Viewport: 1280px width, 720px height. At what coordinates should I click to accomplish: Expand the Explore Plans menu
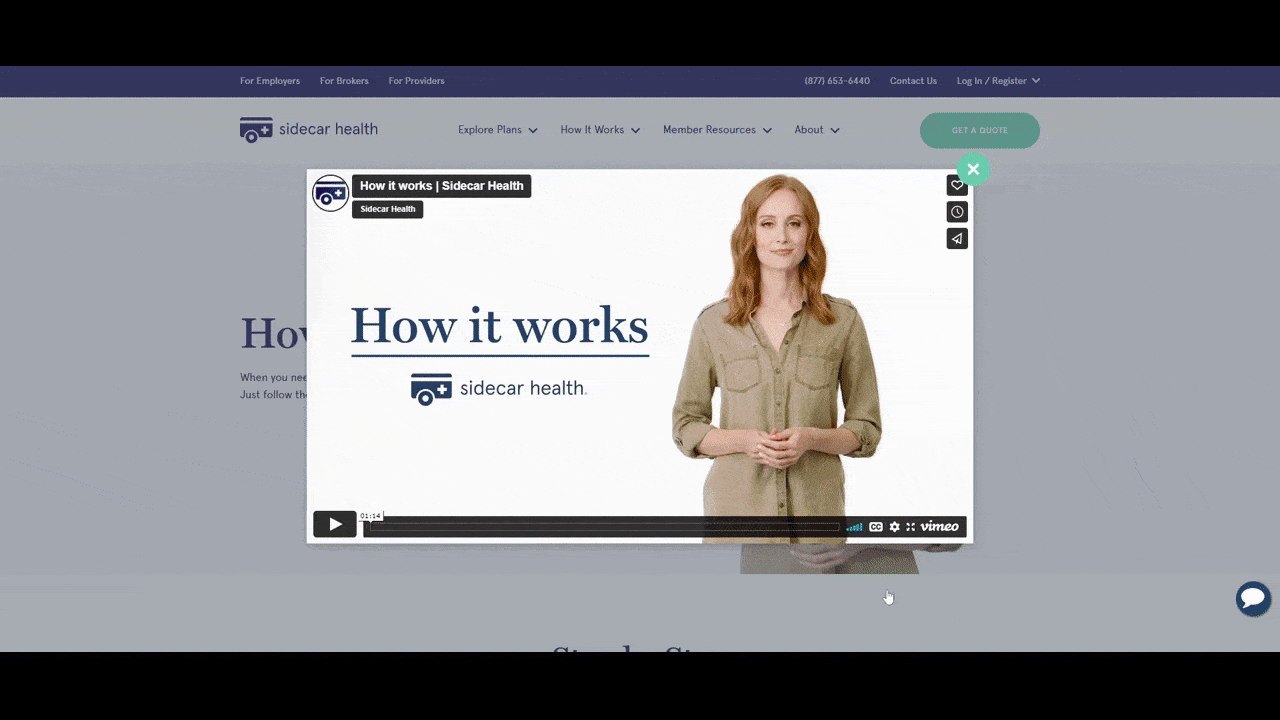coord(498,130)
